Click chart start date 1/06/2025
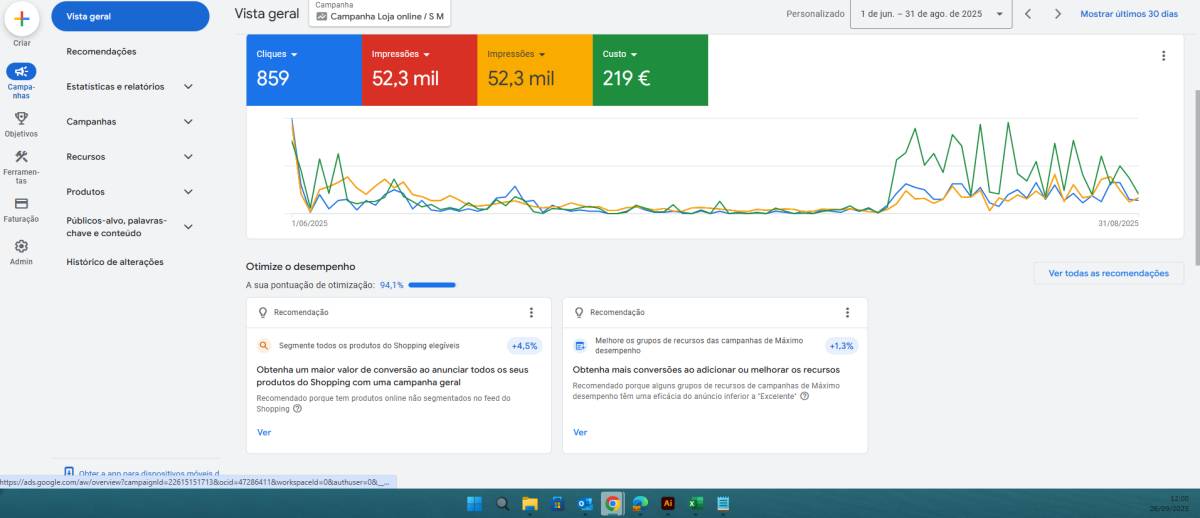The width and height of the screenshot is (1200, 518). (310, 224)
